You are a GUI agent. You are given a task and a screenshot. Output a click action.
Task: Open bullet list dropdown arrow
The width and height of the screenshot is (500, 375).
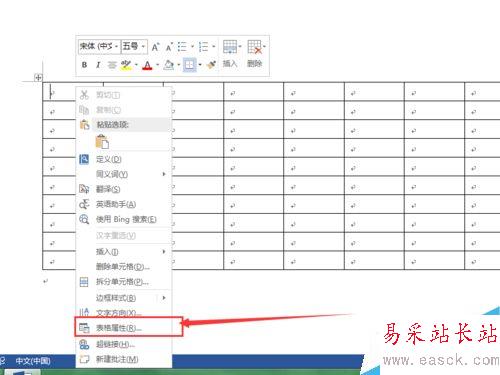[x=192, y=47]
